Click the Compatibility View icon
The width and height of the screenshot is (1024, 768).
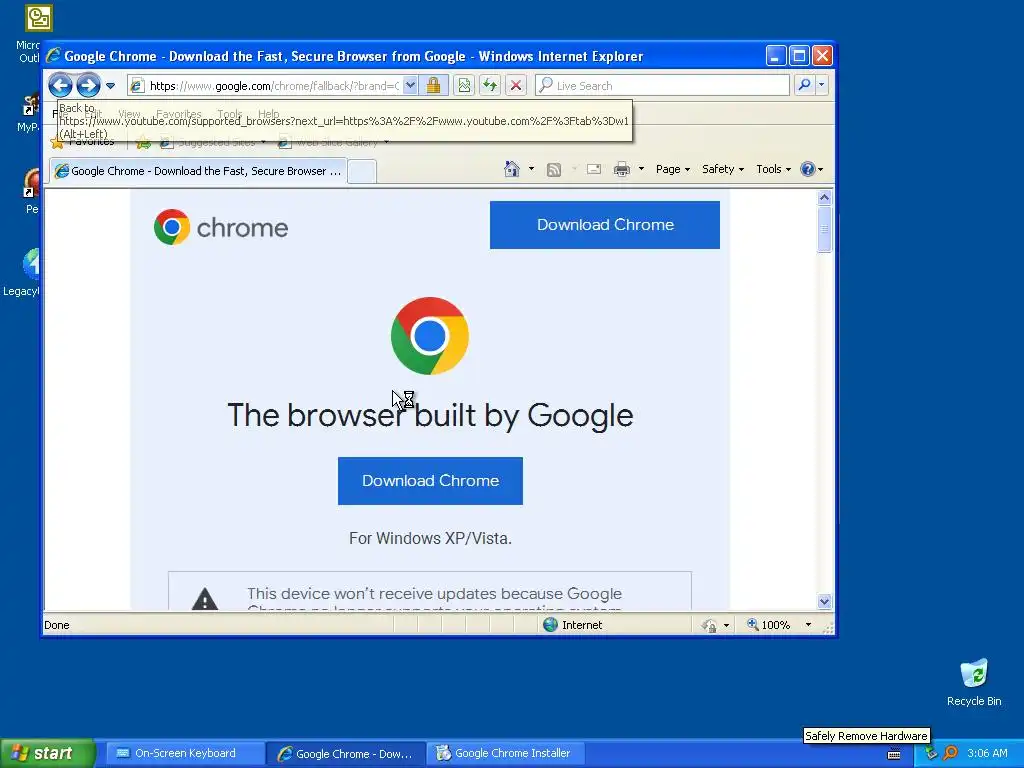coord(464,86)
